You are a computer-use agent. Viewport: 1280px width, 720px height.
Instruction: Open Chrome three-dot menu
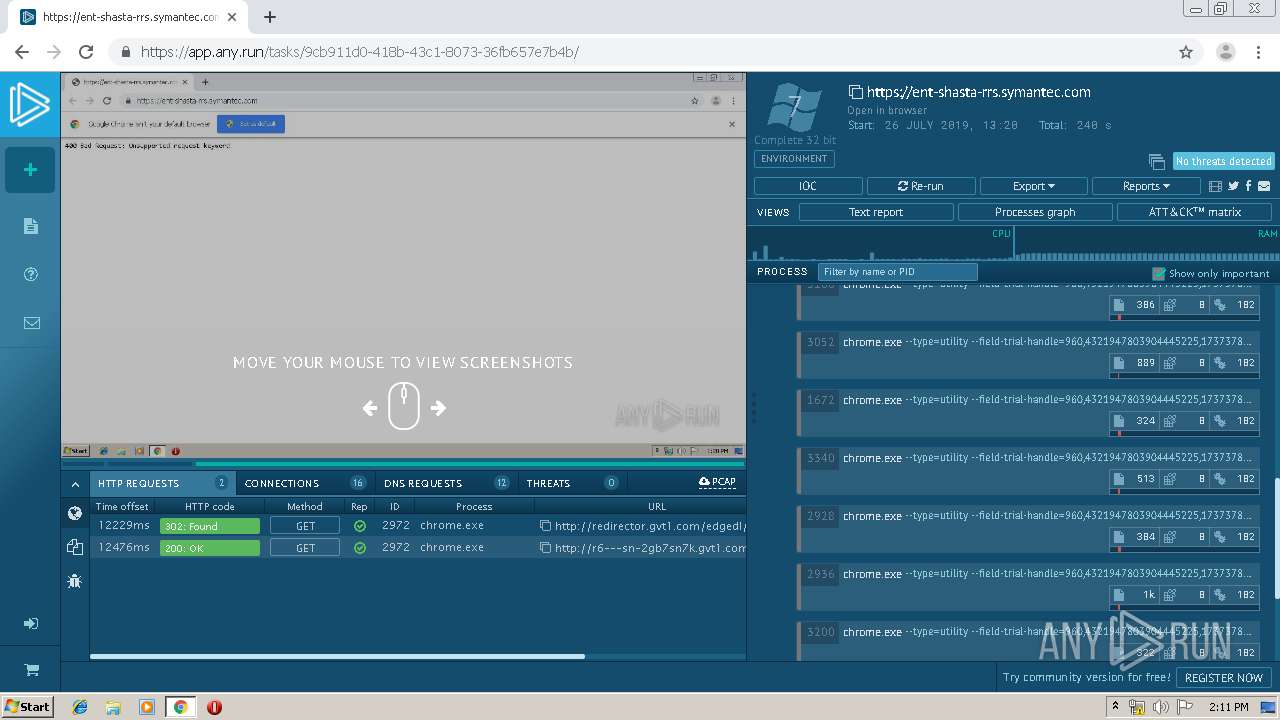tap(1259, 52)
